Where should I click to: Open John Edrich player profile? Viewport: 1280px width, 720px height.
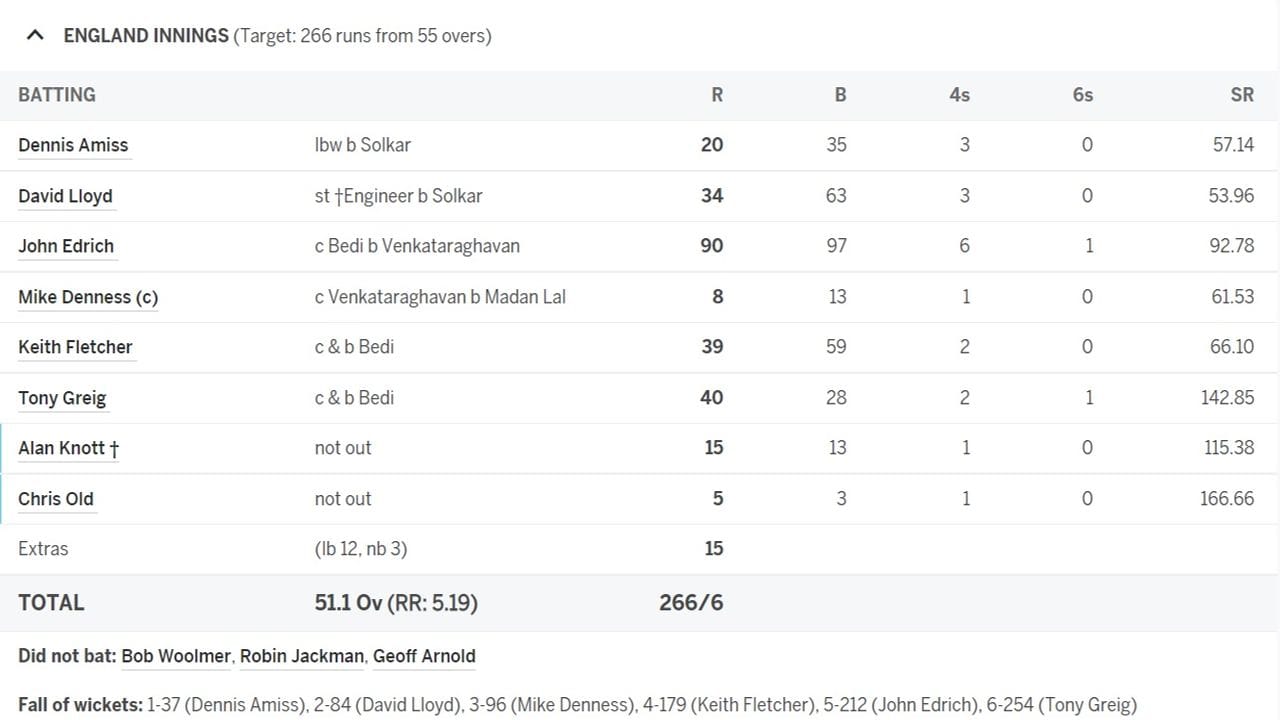pos(66,245)
